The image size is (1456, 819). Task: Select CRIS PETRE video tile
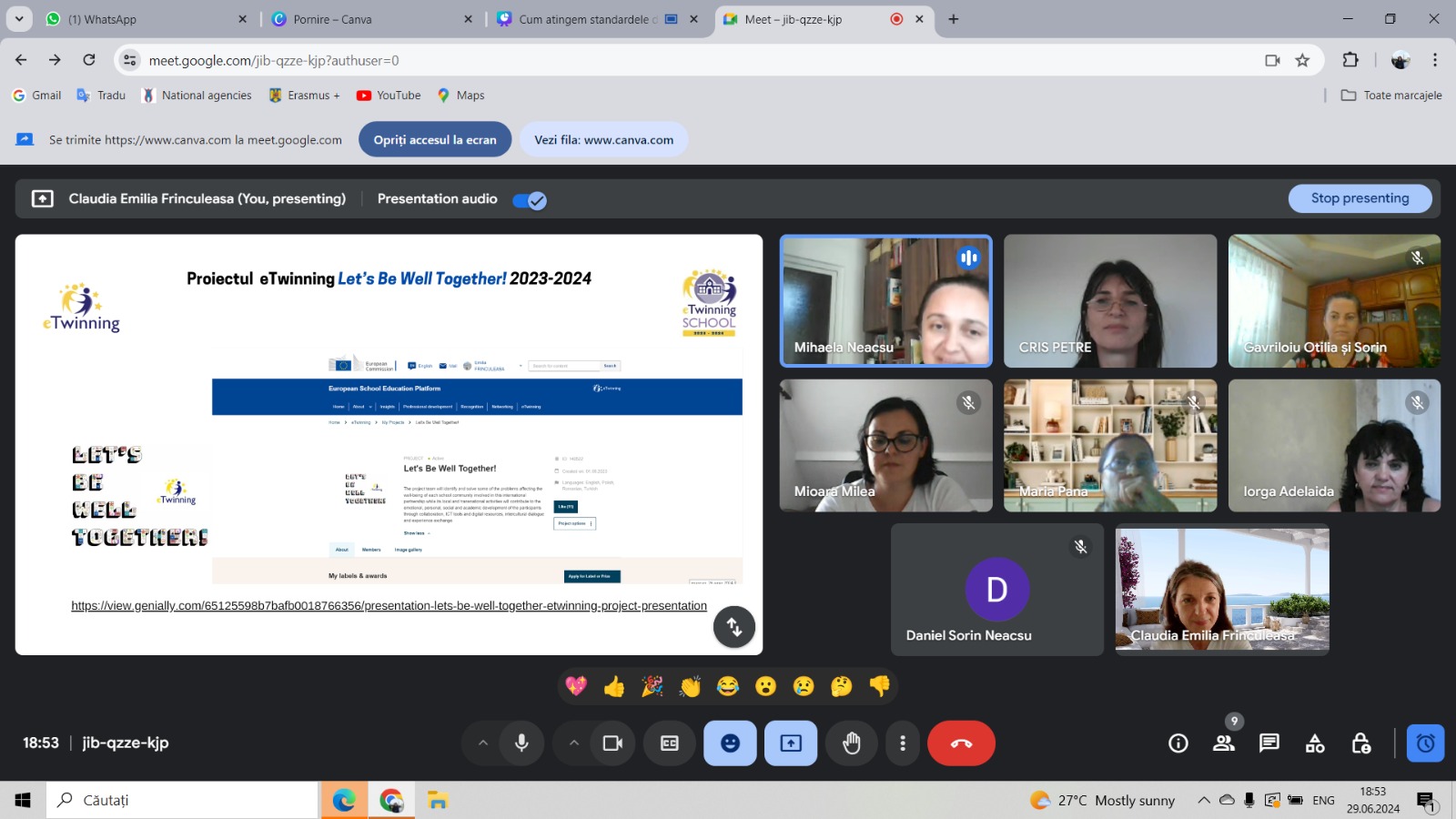pyautogui.click(x=1110, y=301)
